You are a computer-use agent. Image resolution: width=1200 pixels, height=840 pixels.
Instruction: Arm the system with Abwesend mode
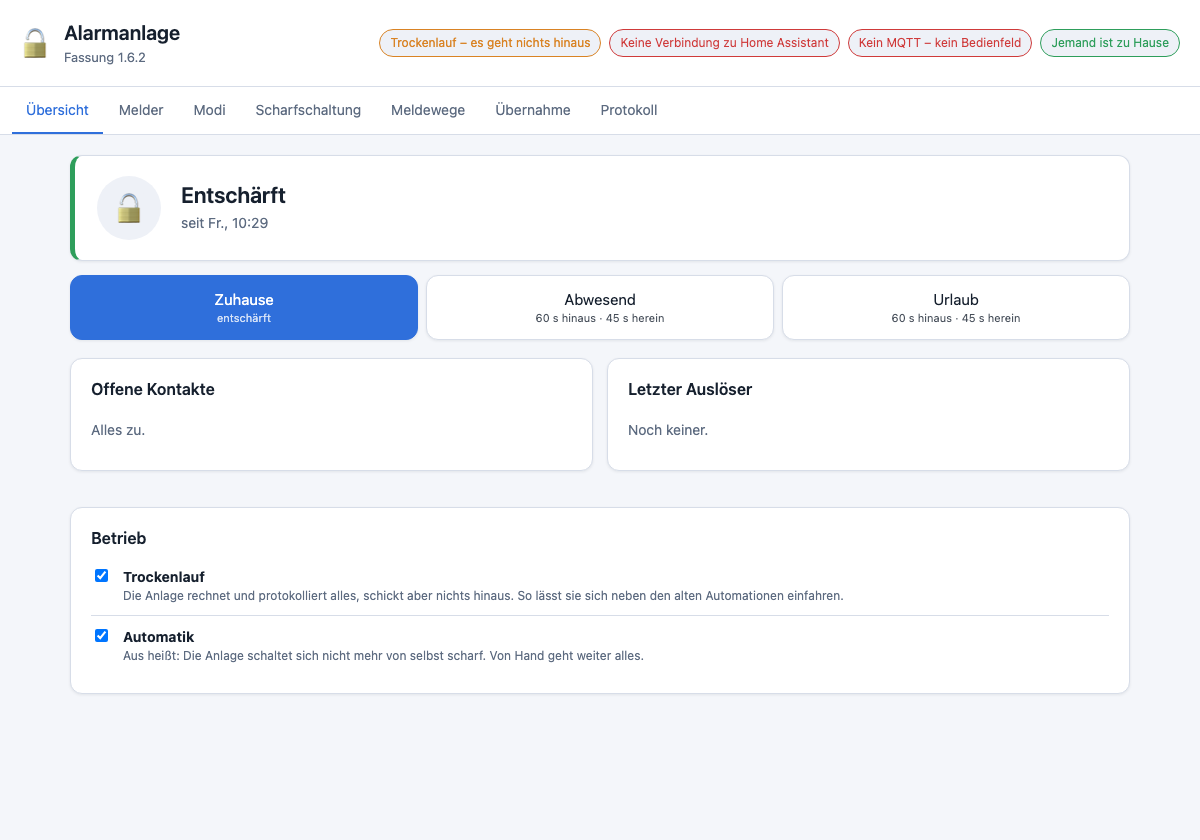tap(600, 308)
